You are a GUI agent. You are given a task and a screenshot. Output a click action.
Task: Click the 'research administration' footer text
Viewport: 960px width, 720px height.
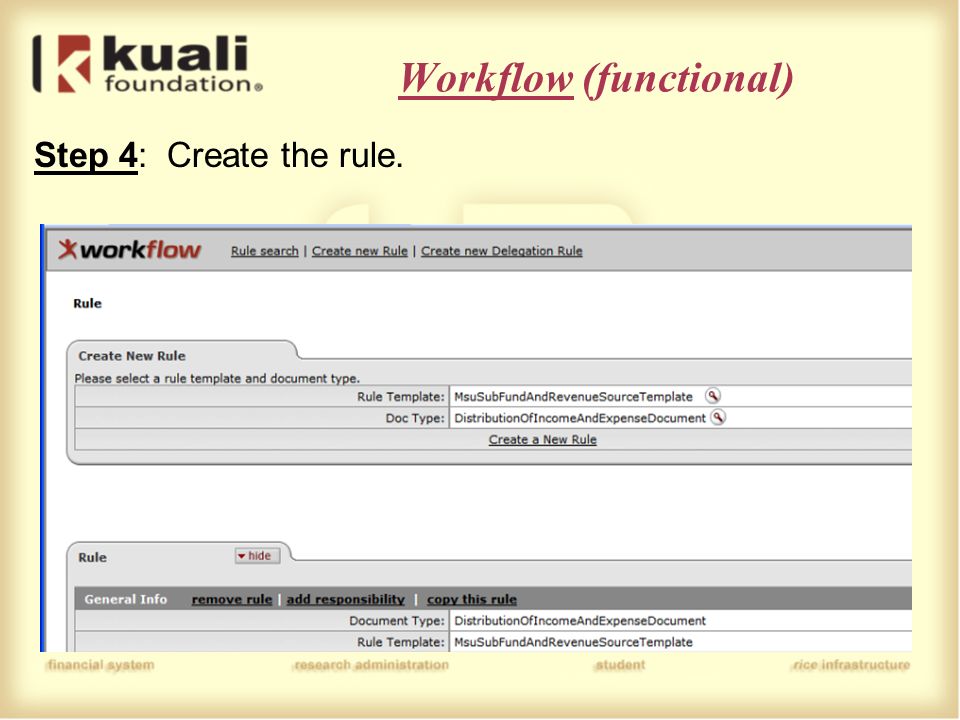[x=371, y=665]
